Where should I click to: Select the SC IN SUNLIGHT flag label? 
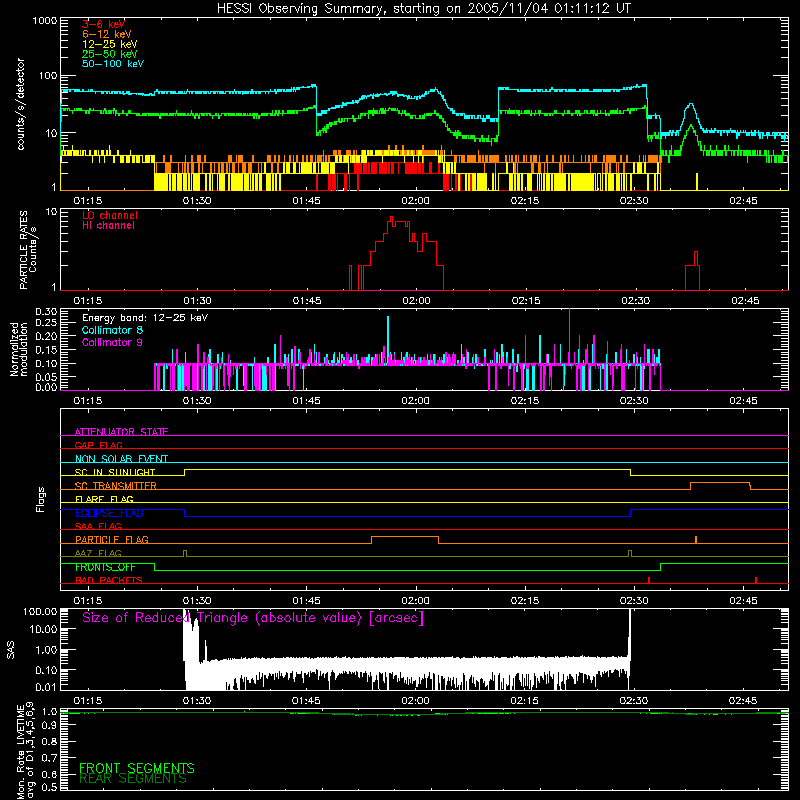coord(115,472)
